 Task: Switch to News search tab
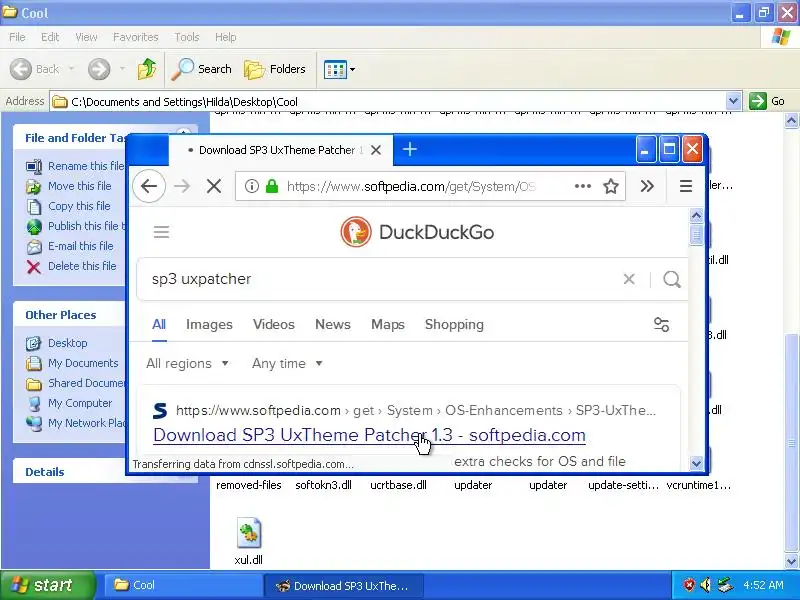[333, 324]
